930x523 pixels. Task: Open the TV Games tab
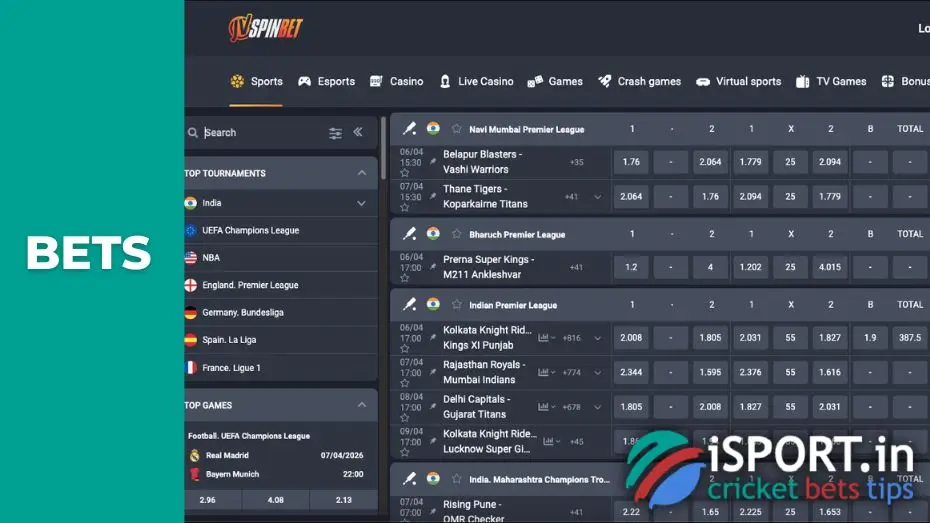pos(831,82)
